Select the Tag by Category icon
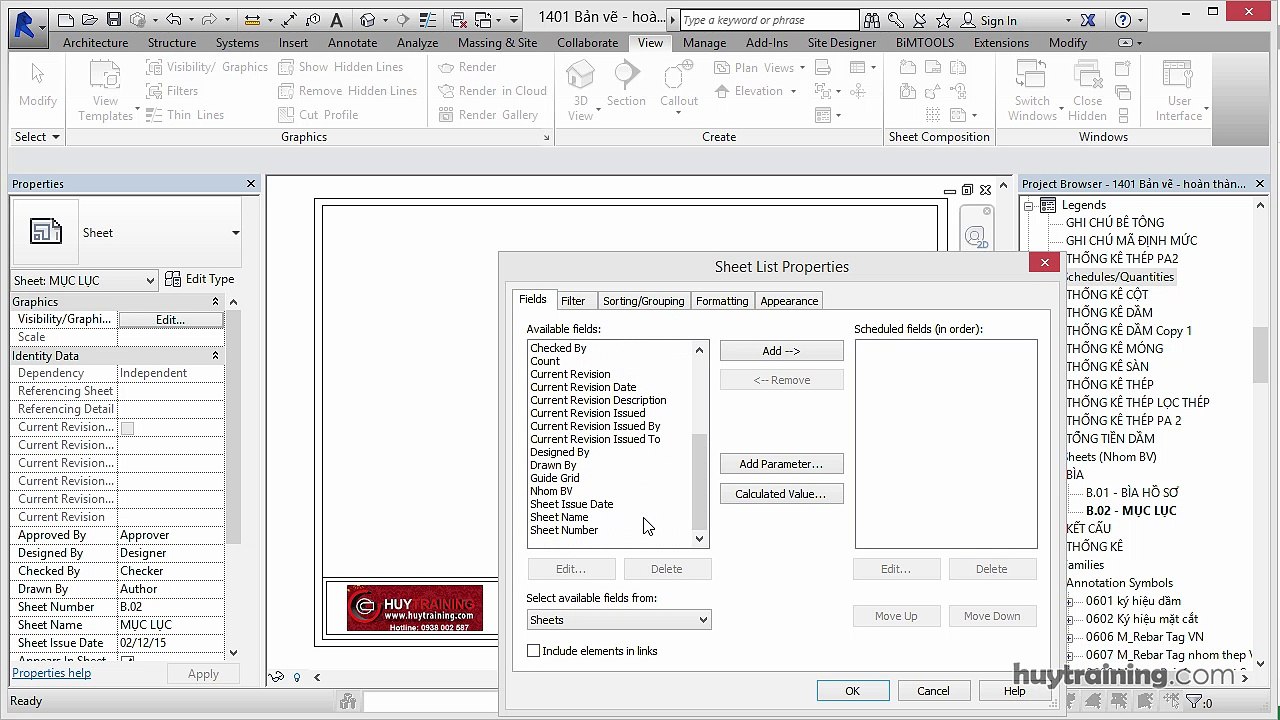The height and width of the screenshot is (720, 1280). (313, 20)
